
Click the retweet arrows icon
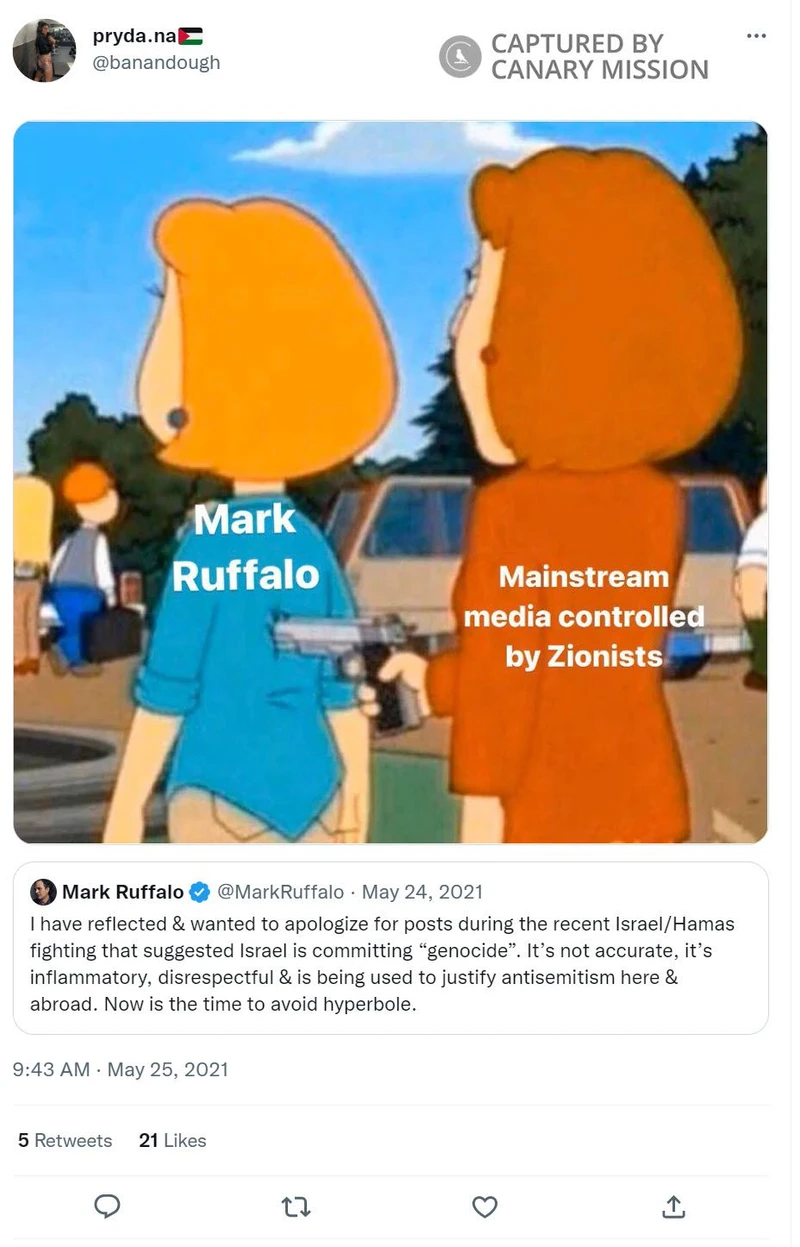pos(296,1208)
